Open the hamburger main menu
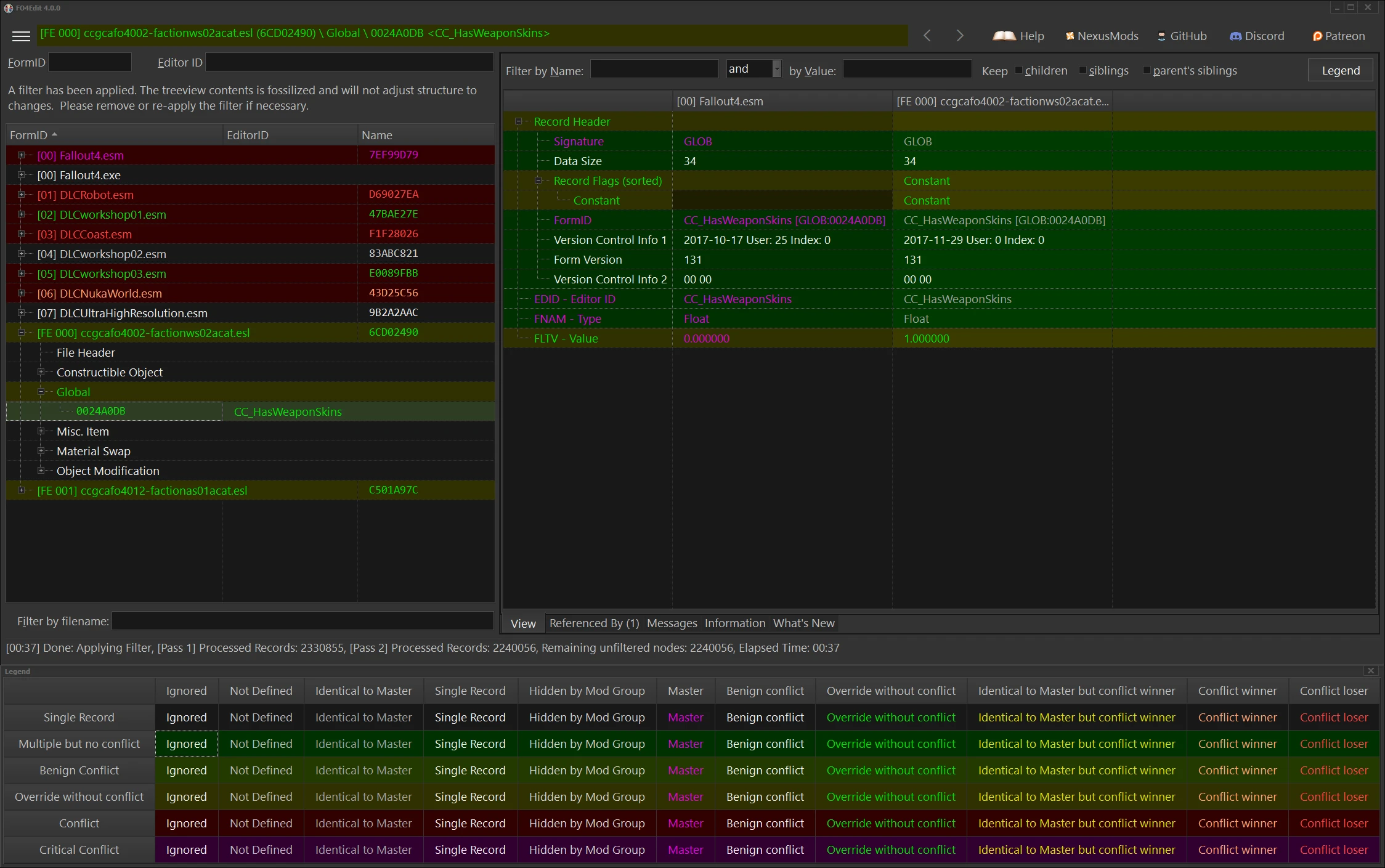1385x868 pixels. [x=21, y=36]
